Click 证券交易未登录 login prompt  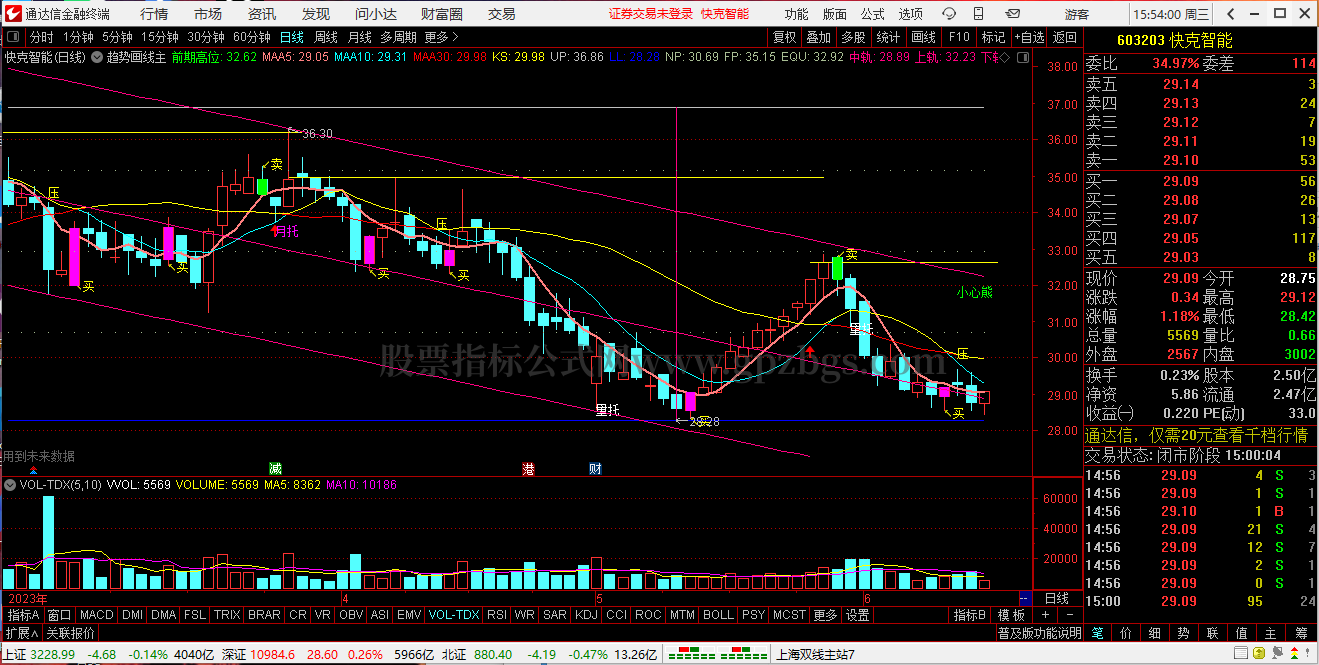[651, 14]
